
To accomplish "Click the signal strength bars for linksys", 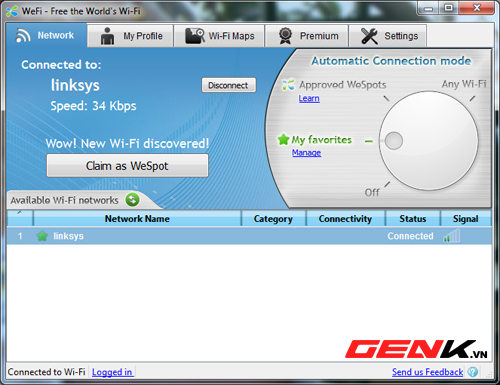I will pyautogui.click(x=452, y=236).
